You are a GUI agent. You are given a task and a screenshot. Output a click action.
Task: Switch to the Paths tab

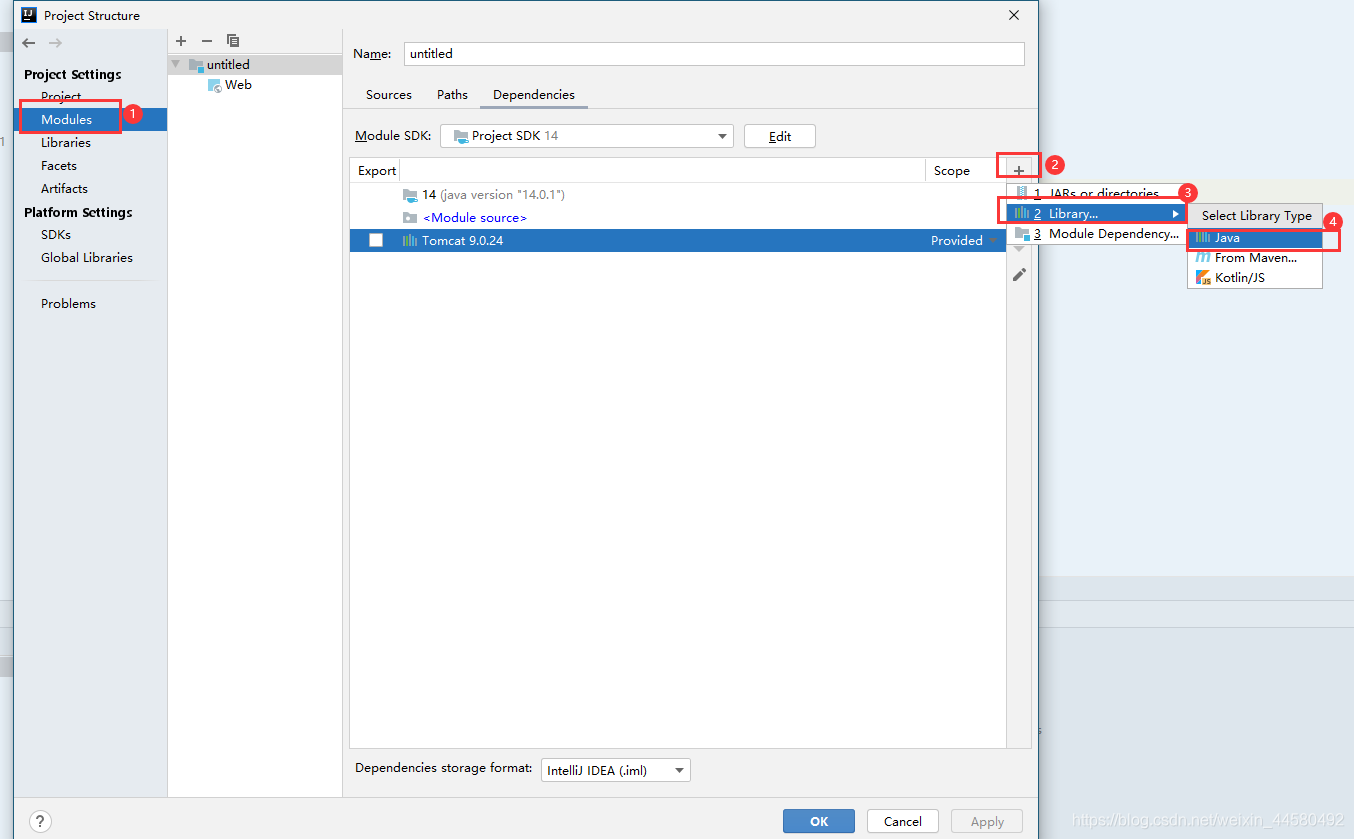pos(452,95)
